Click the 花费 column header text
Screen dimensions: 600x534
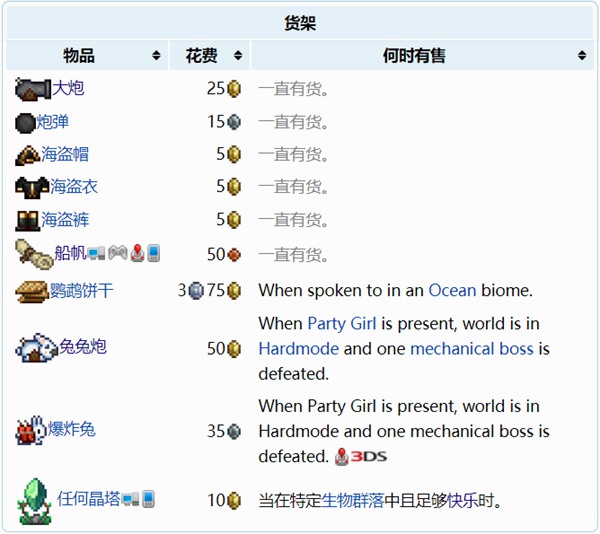[x=201, y=55]
